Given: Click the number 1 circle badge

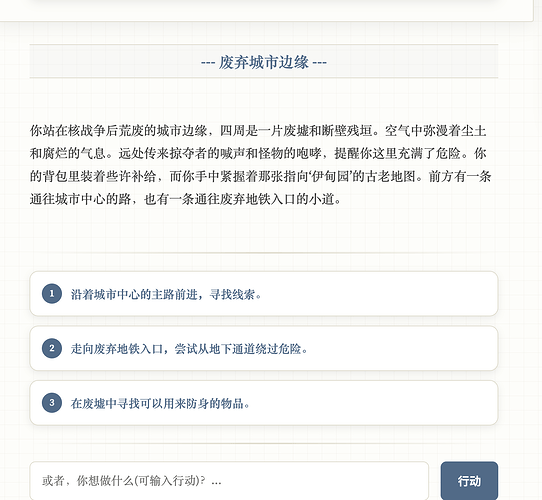Looking at the screenshot, I should 52,294.
